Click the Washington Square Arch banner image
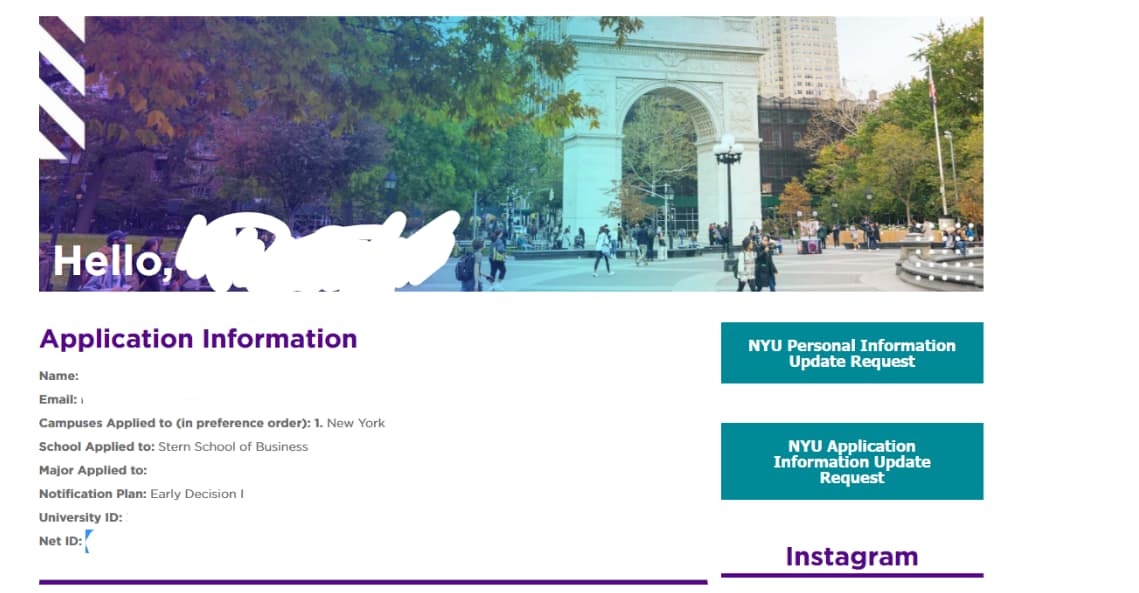1139x593 pixels. tap(511, 153)
